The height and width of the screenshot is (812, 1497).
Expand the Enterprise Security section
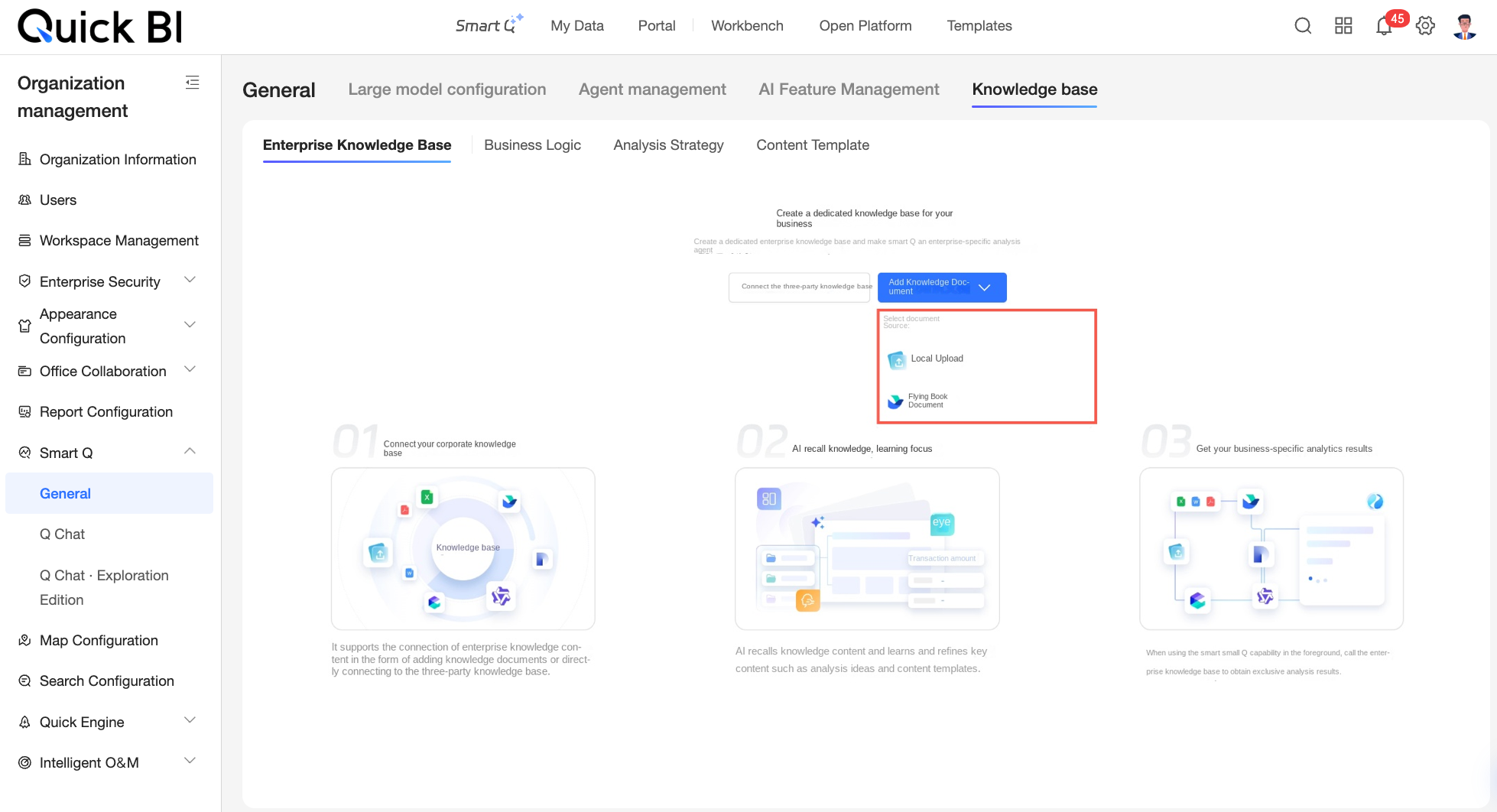click(x=190, y=280)
